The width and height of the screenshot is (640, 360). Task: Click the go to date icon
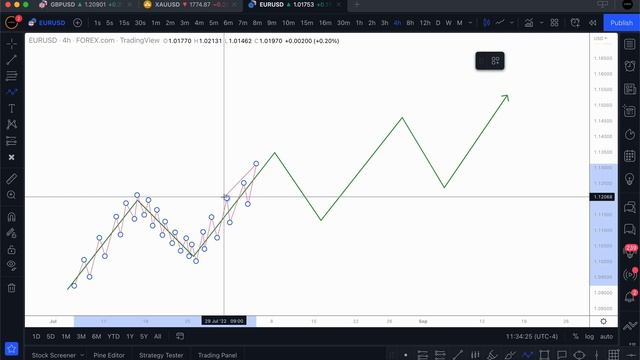[180, 336]
